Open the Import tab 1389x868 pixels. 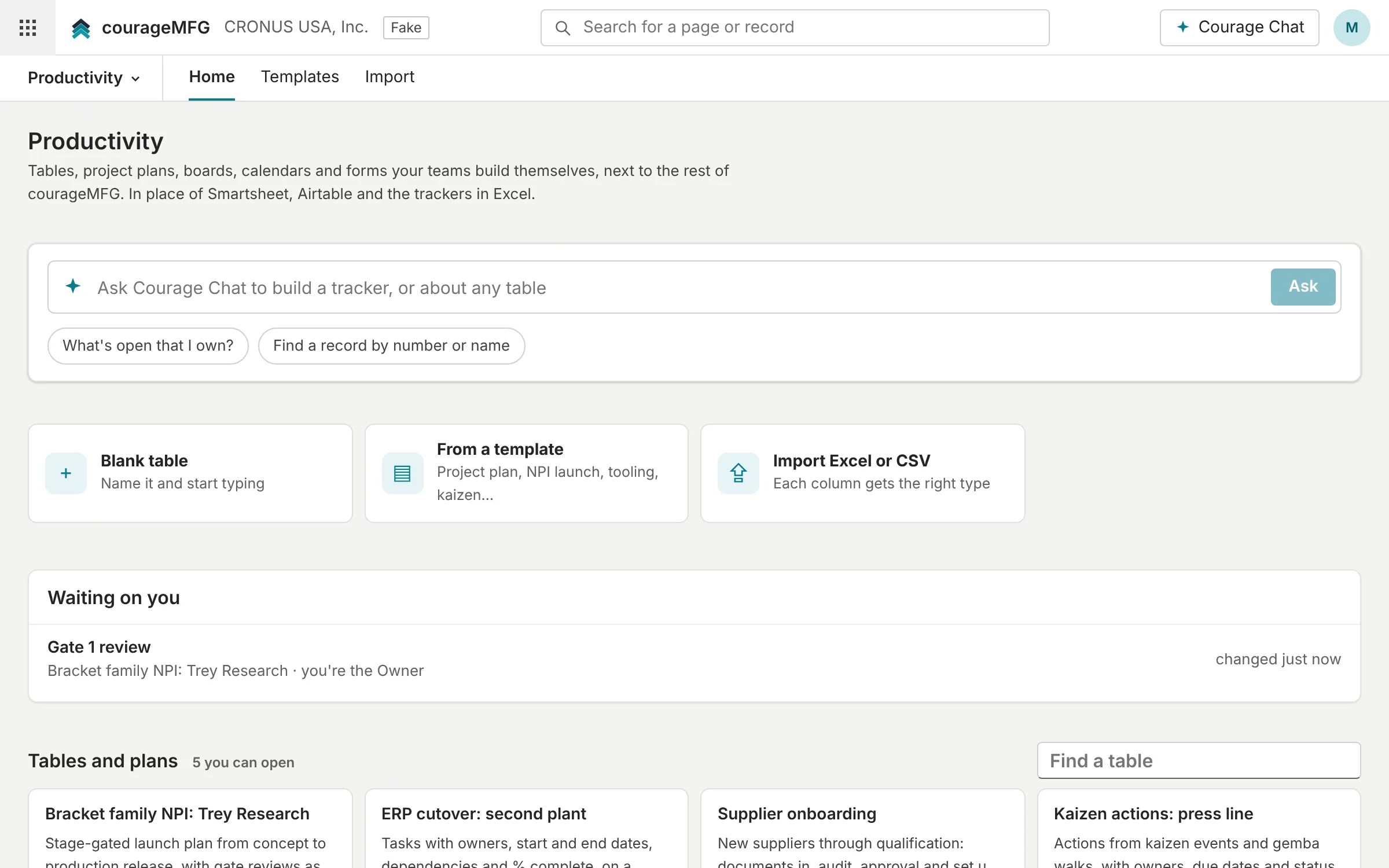tap(389, 77)
